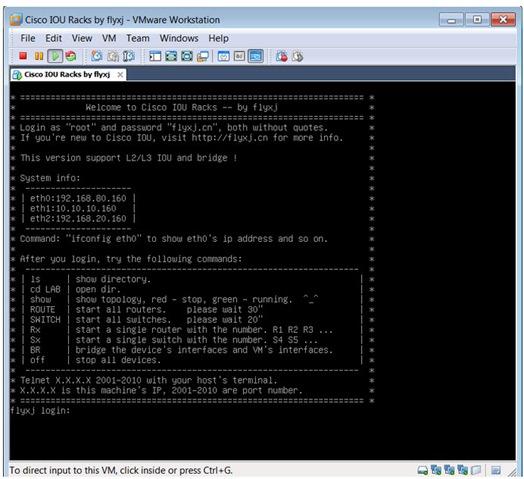
Task: Toggle the highlighted console view button
Action: pyautogui.click(x=256, y=56)
